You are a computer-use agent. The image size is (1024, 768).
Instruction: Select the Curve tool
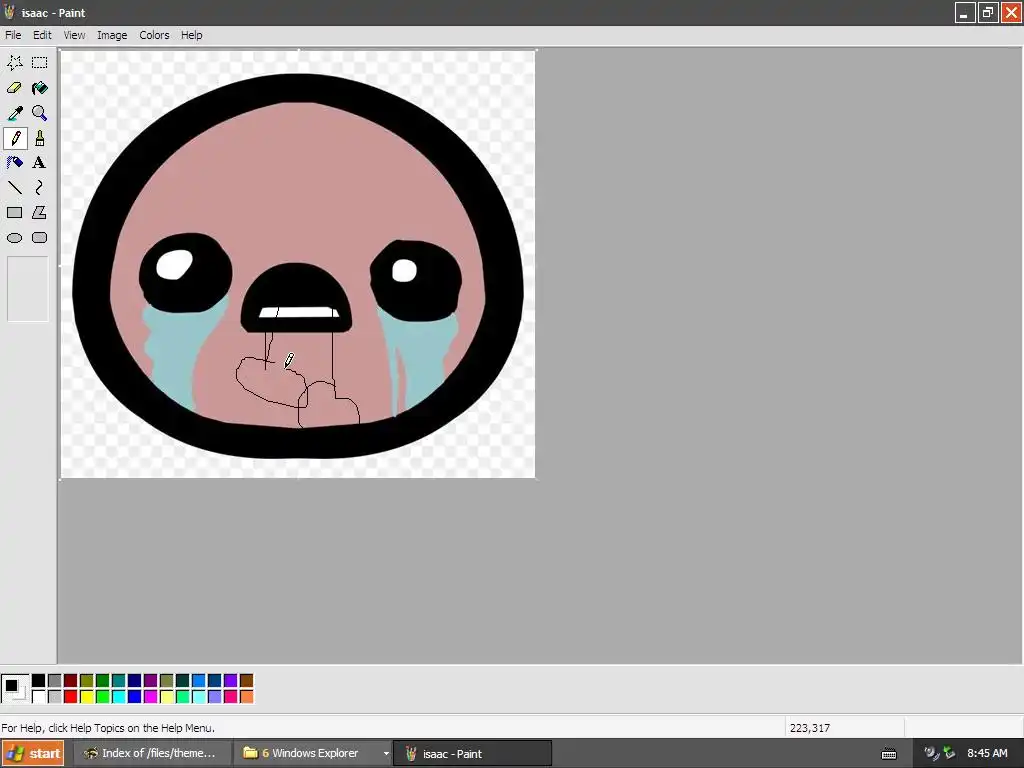point(40,188)
